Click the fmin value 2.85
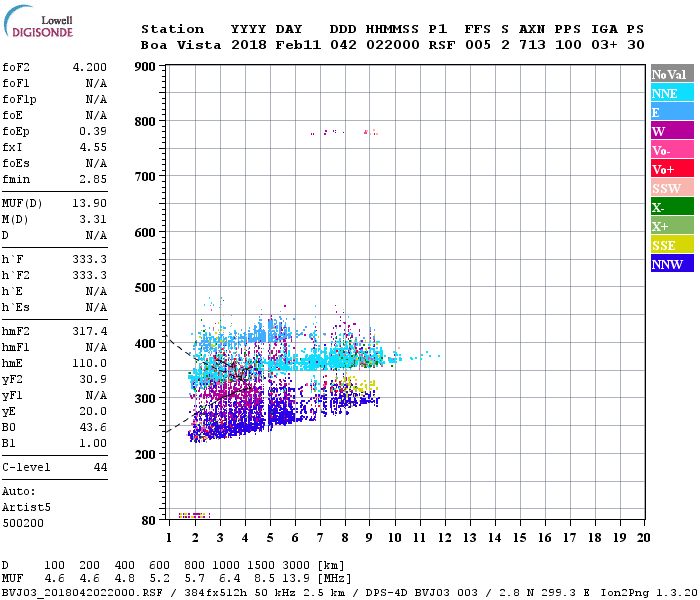 tap(93, 179)
